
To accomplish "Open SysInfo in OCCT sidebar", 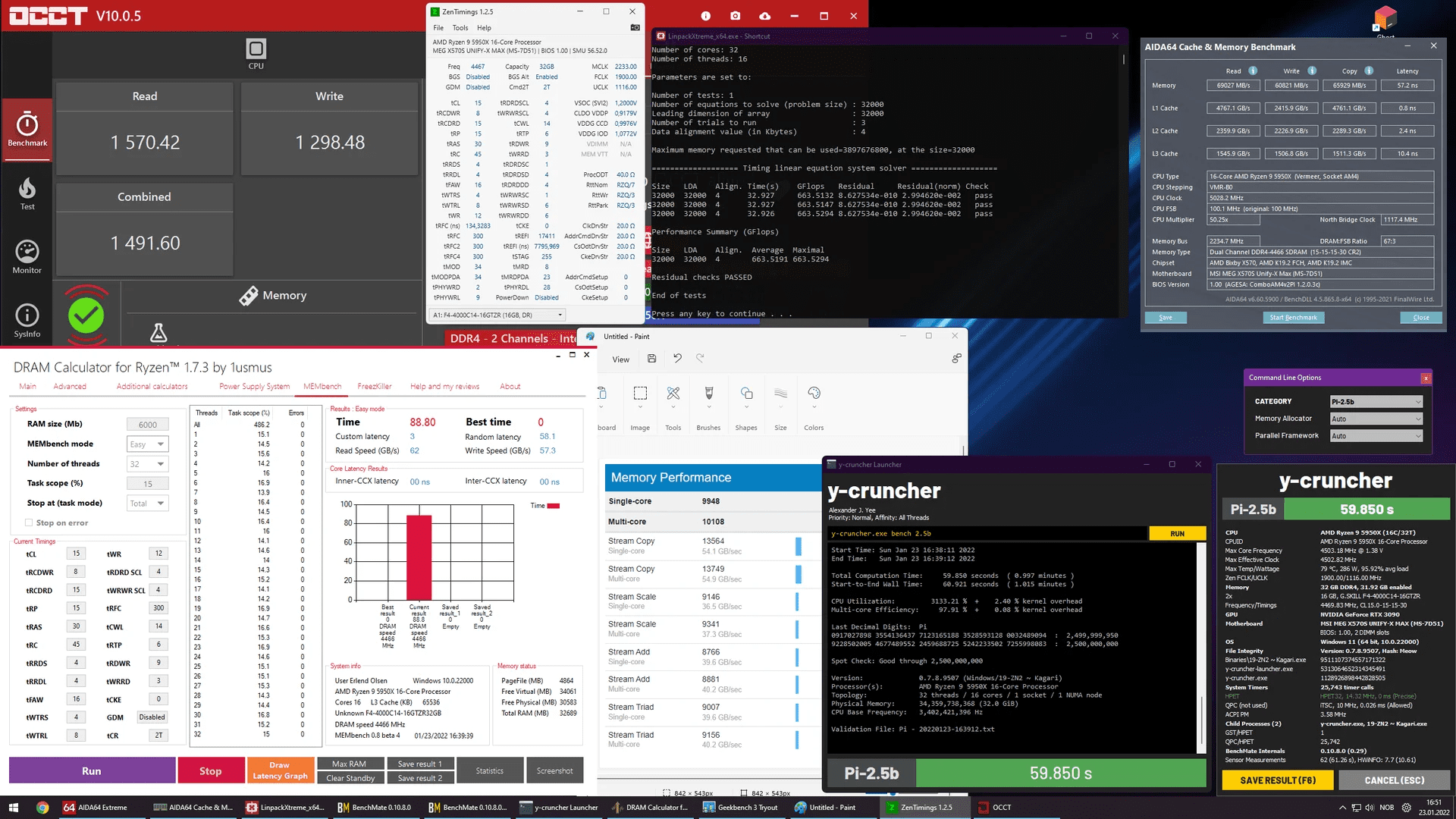I will pyautogui.click(x=27, y=321).
